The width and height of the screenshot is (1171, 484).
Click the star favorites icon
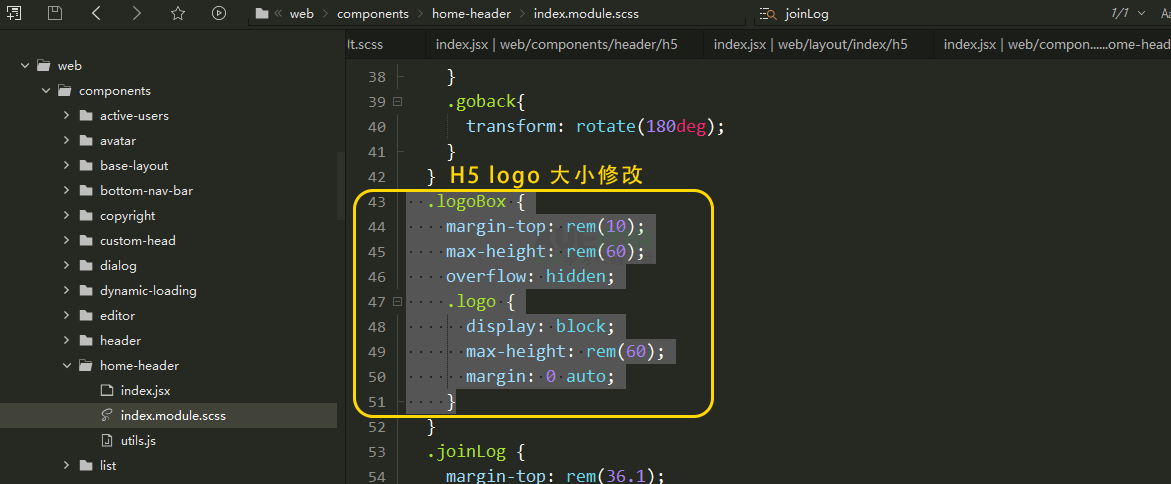[x=178, y=13]
